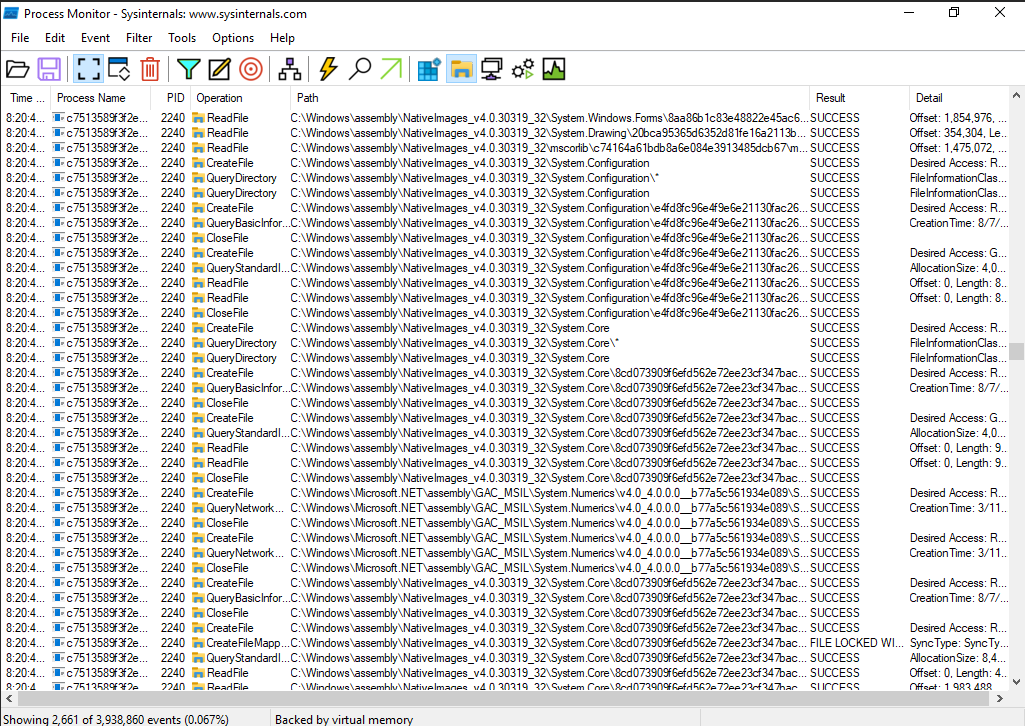Toggle Show Process and Thread Activity icon
Viewport: 1025px width, 726px height.
coord(522,69)
